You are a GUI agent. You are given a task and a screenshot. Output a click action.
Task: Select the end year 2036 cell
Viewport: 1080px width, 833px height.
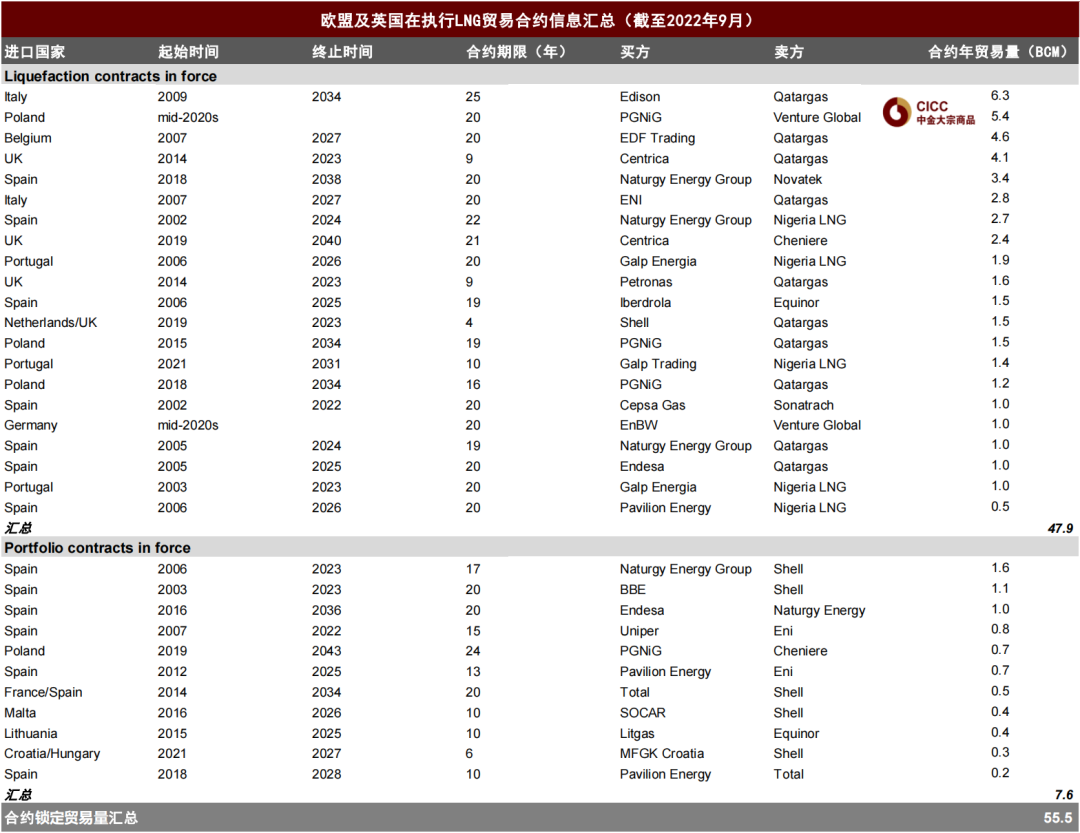pyautogui.click(x=326, y=610)
